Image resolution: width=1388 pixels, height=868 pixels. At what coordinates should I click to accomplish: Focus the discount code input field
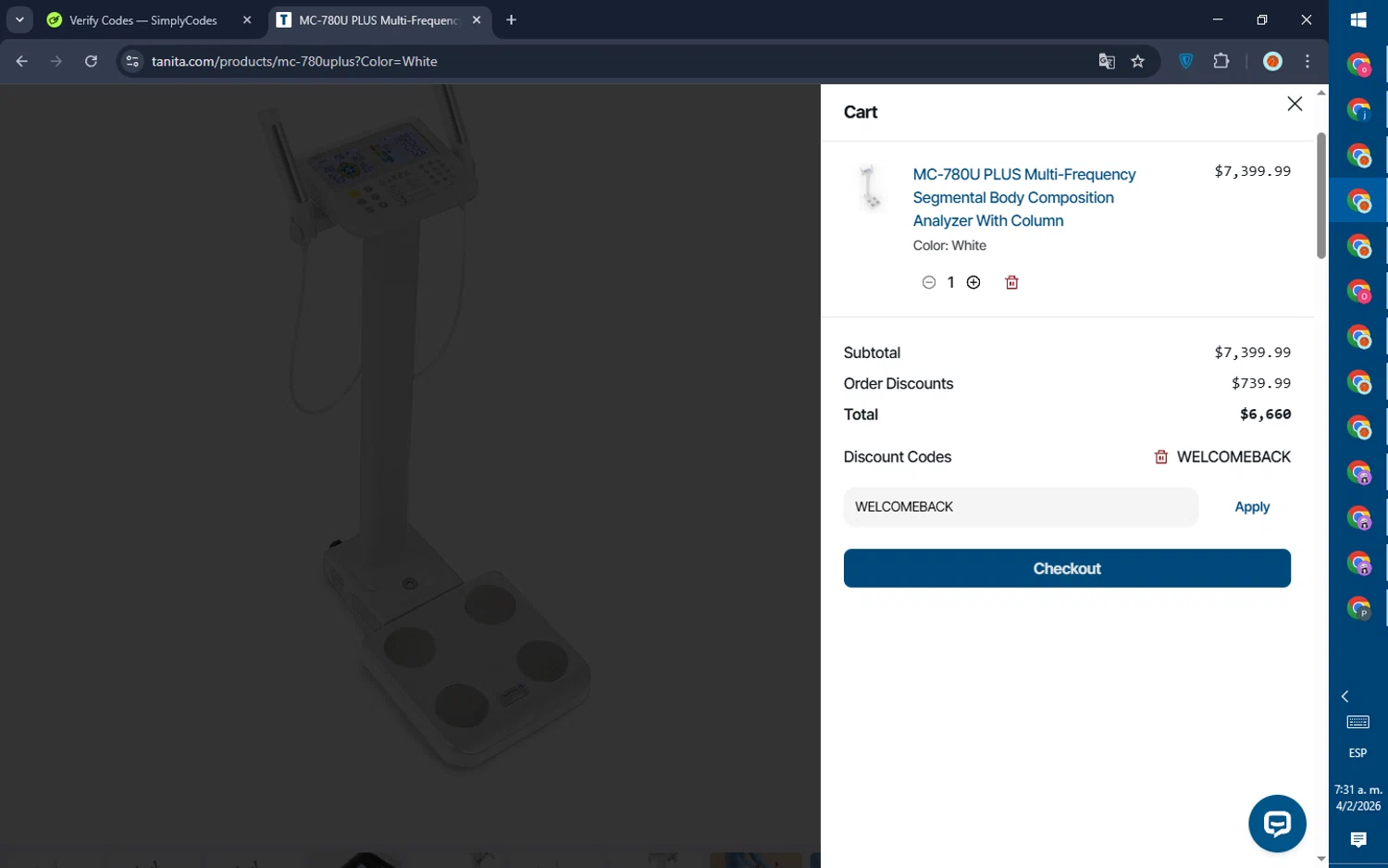click(x=1021, y=507)
